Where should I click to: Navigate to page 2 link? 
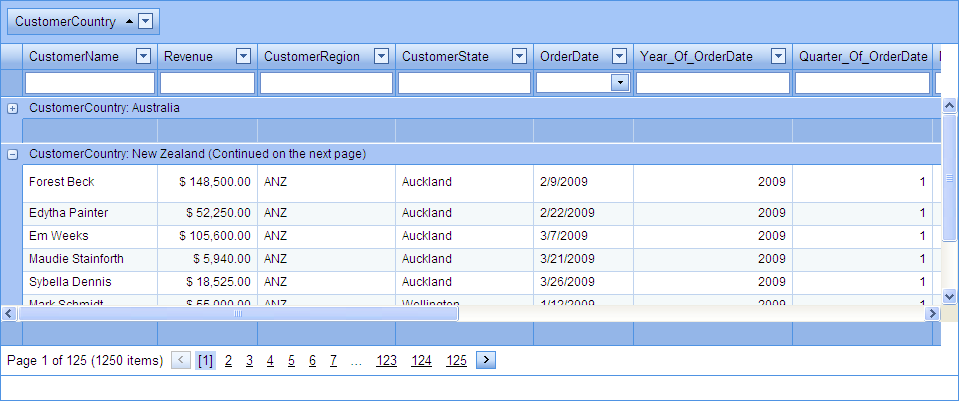228,361
